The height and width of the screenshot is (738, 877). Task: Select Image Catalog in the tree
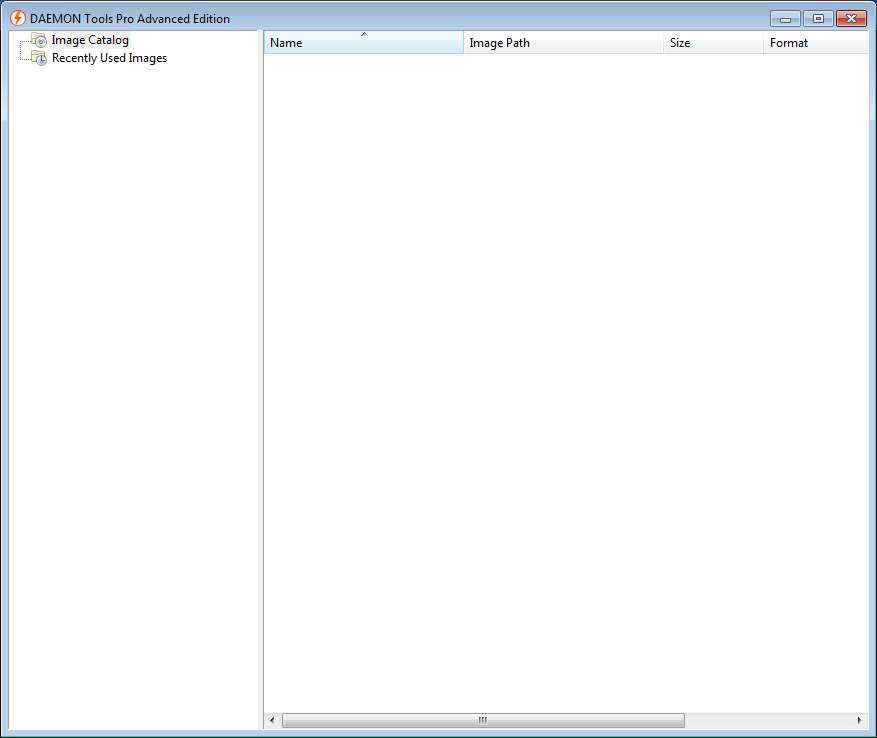tap(90, 40)
